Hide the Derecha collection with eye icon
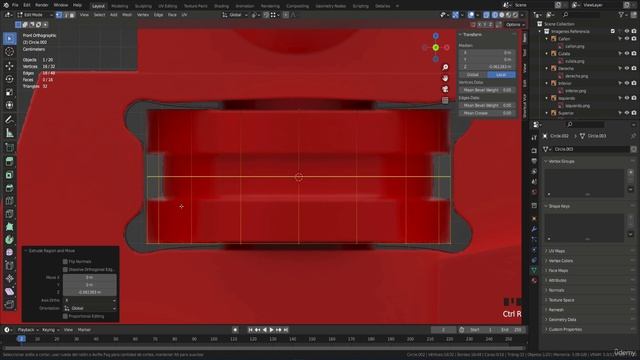The width and height of the screenshot is (640, 360). (627, 69)
